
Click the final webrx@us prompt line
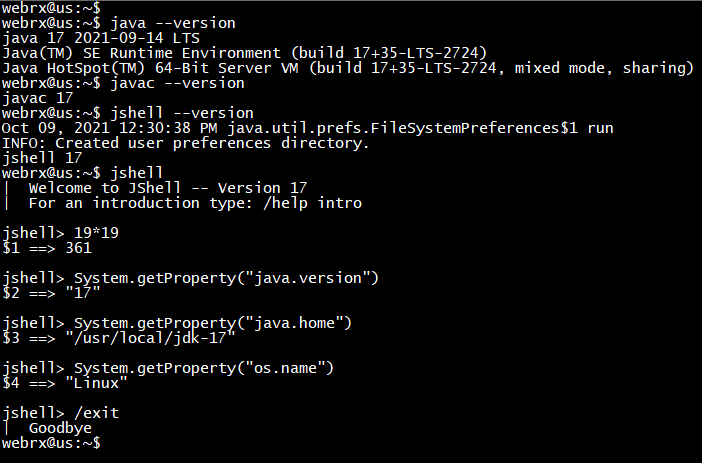(51, 443)
